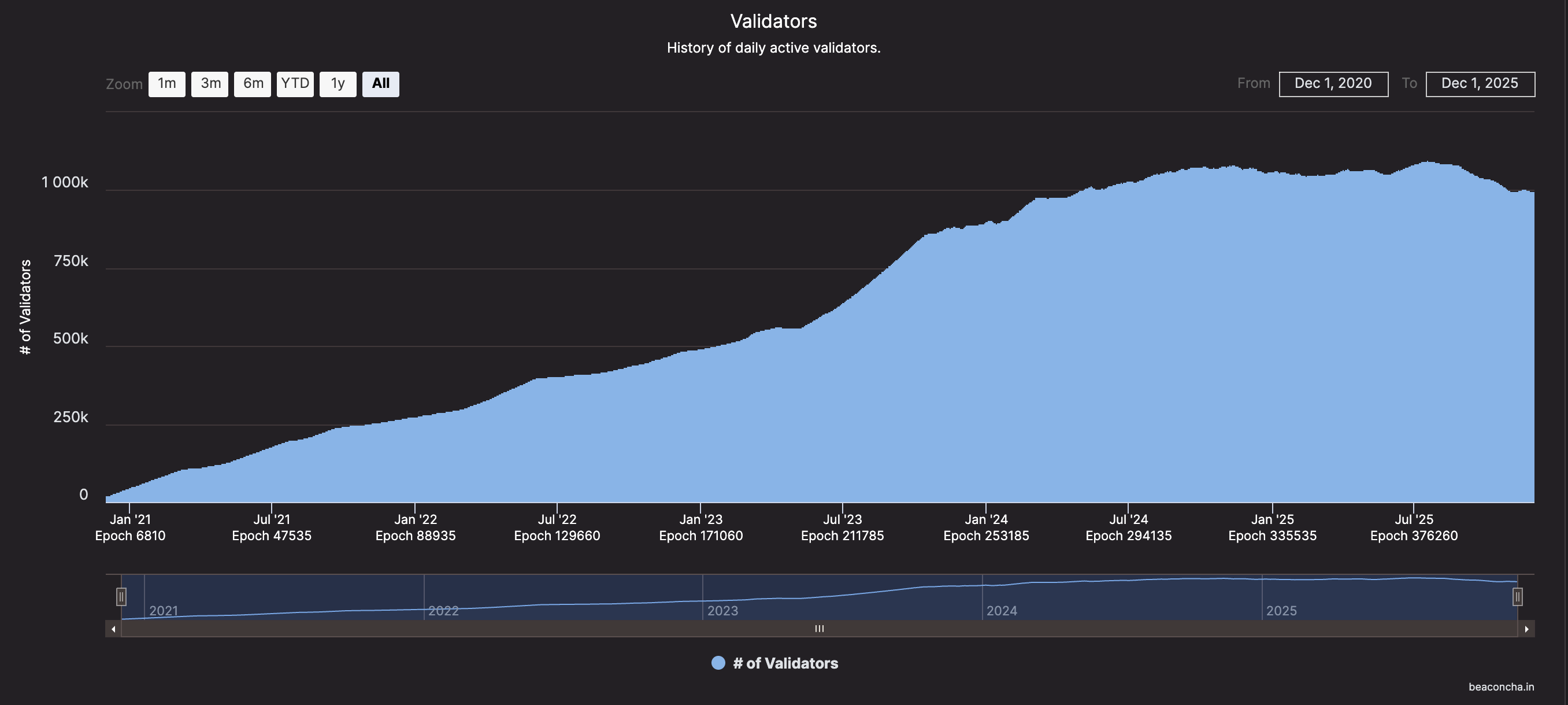The width and height of the screenshot is (1568, 705).
Task: Select the 1m zoom option
Action: point(166,83)
